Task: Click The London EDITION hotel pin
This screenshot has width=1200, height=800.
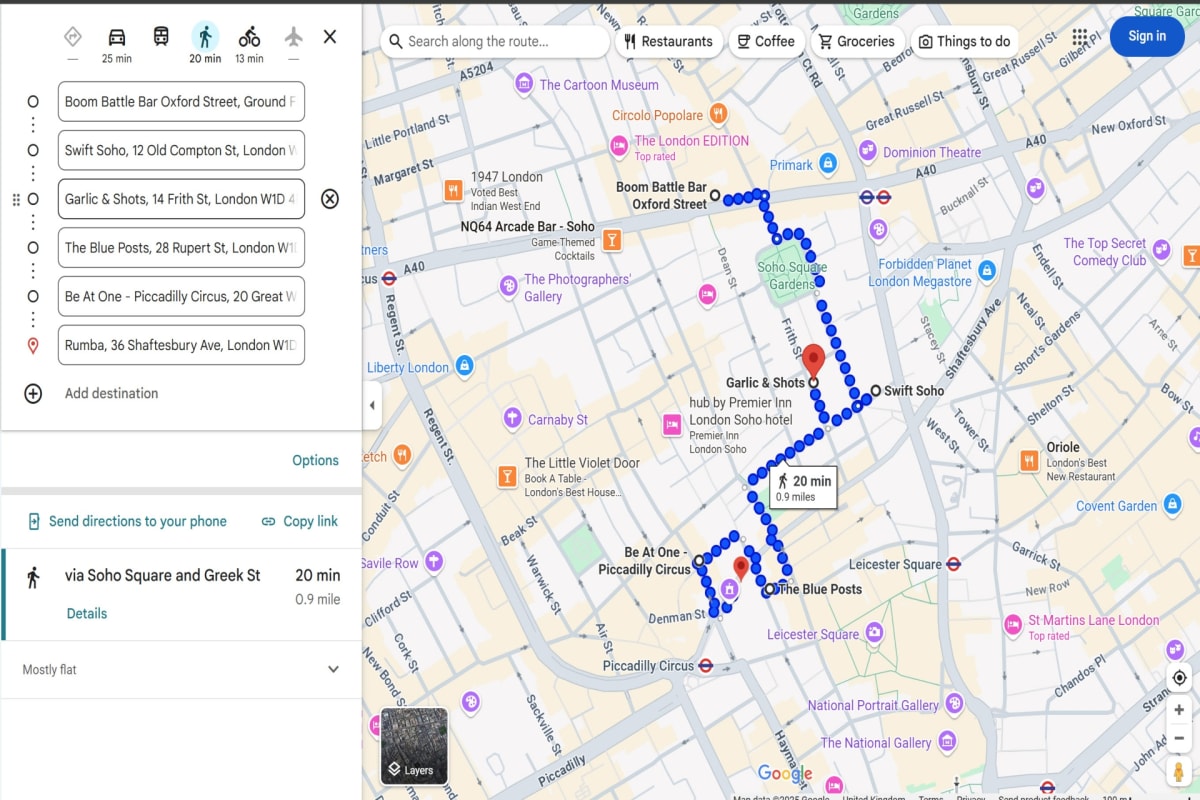Action: (x=619, y=146)
